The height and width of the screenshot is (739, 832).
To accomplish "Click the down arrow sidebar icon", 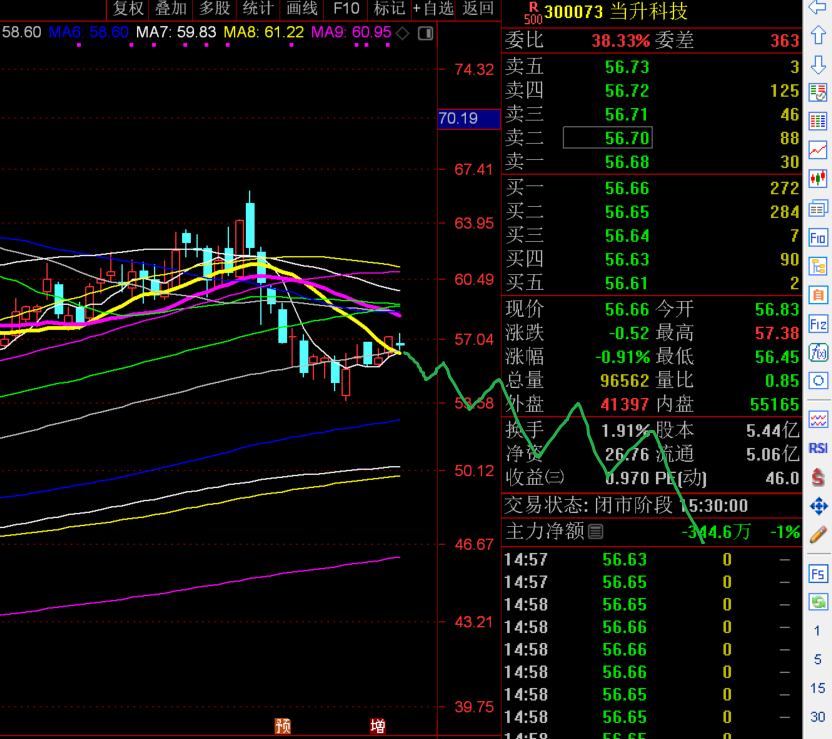I will (818, 65).
